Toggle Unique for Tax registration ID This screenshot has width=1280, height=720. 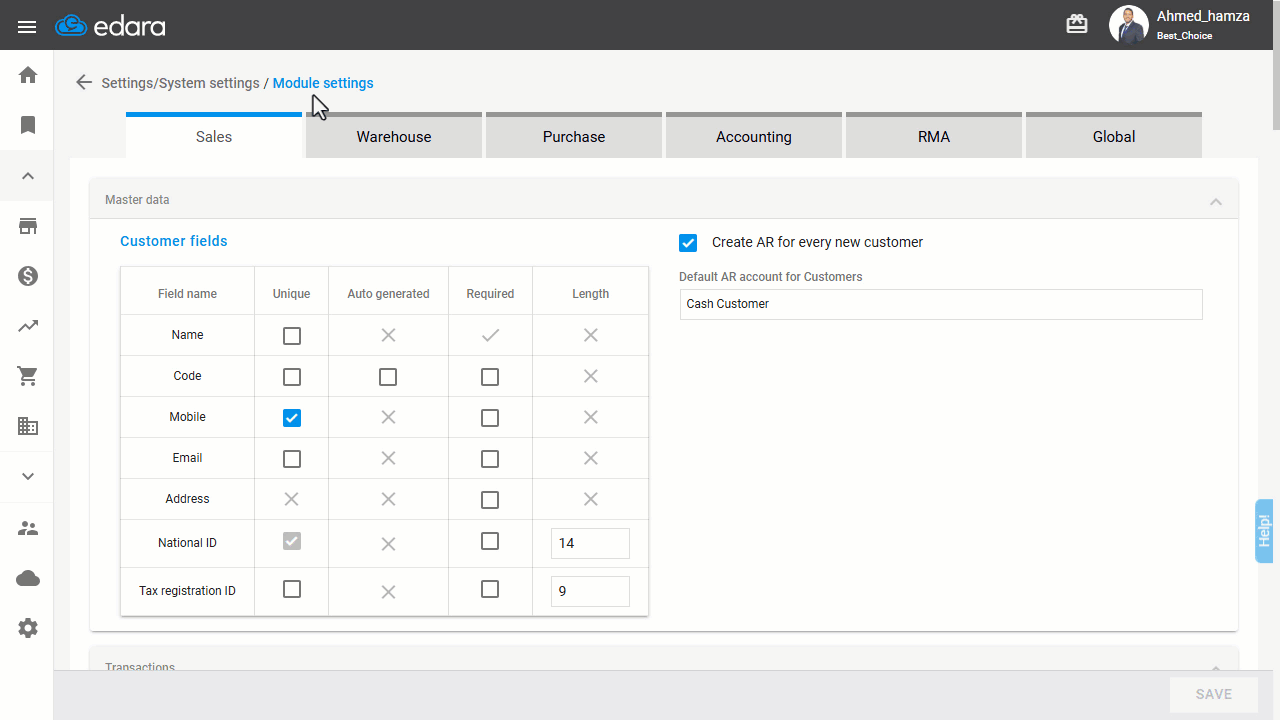click(x=292, y=589)
